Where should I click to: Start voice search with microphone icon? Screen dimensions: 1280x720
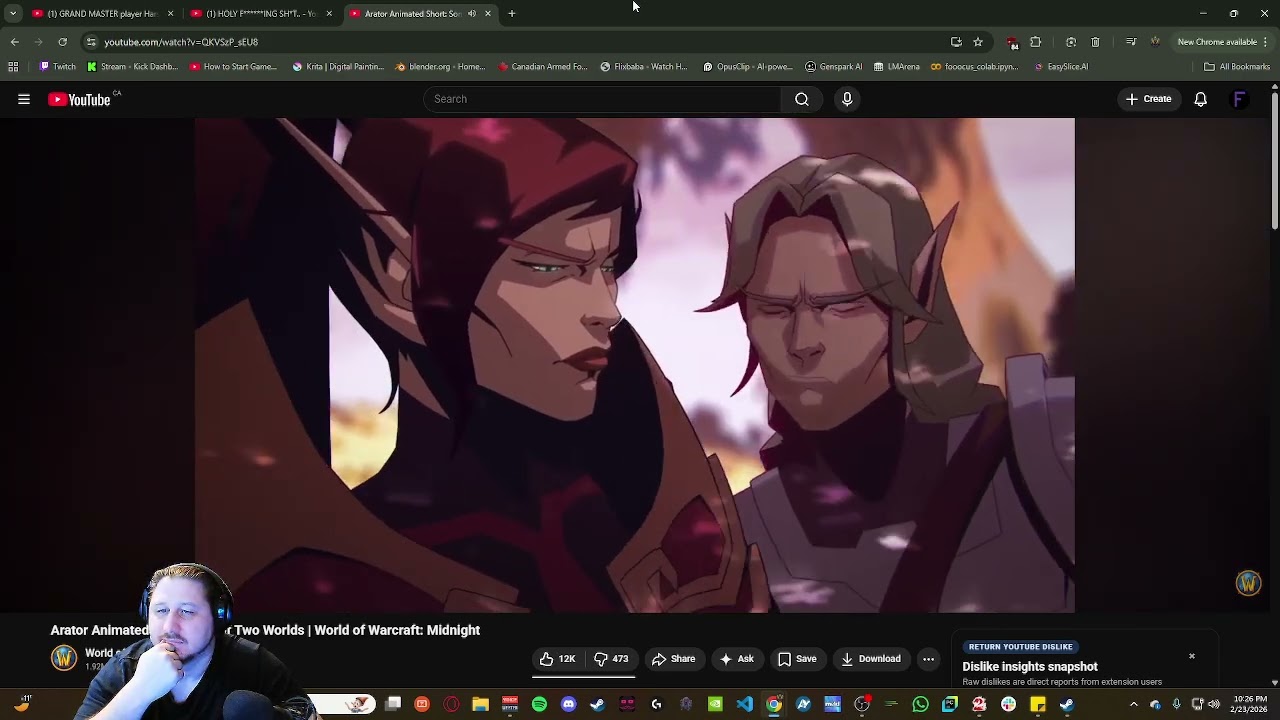[x=847, y=99]
